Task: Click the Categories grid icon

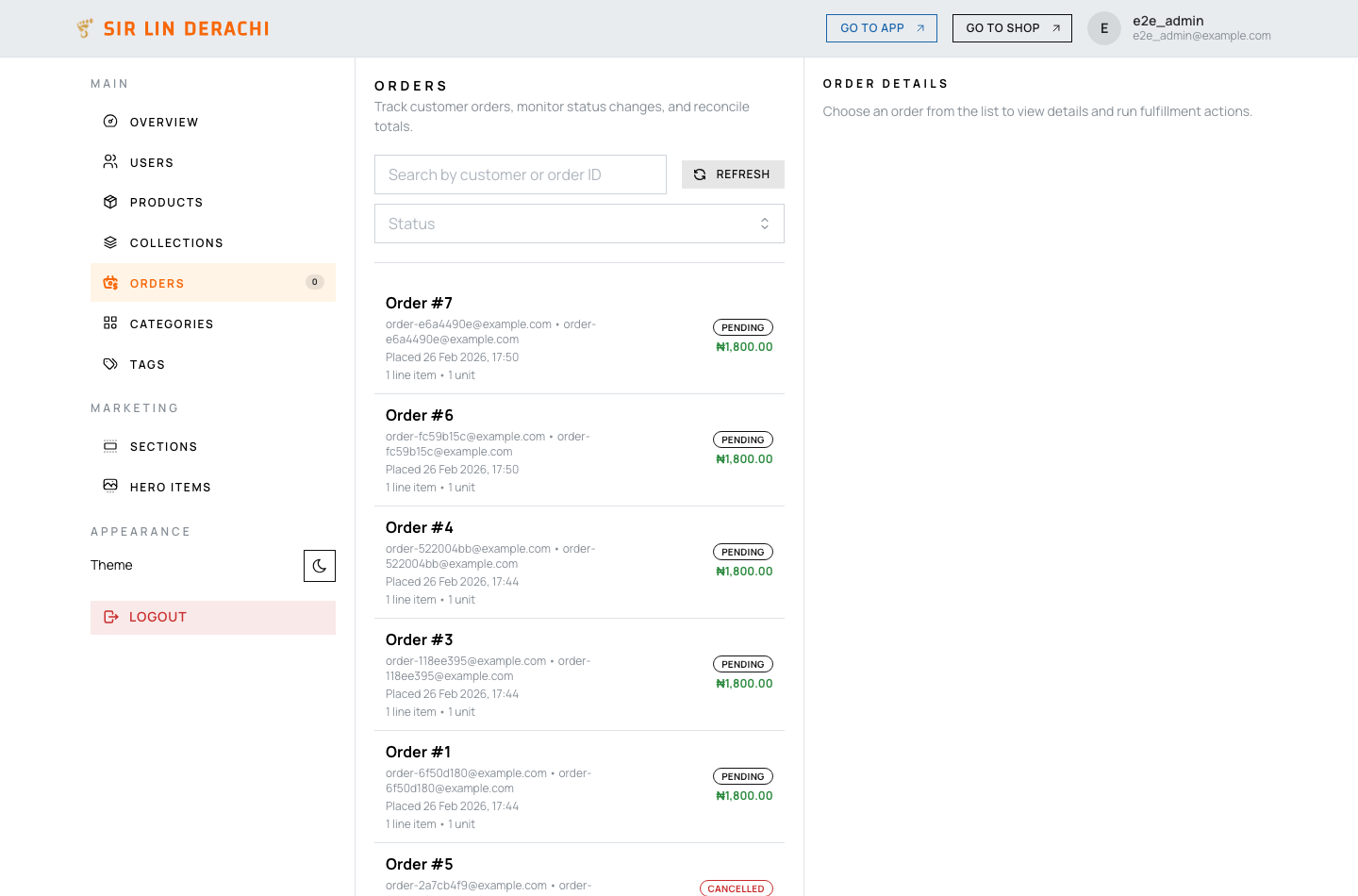Action: 110,323
